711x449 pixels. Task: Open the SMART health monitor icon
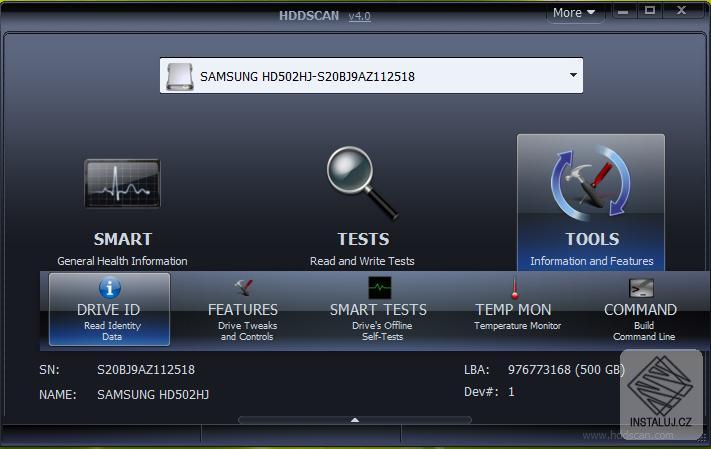pyautogui.click(x=122, y=184)
